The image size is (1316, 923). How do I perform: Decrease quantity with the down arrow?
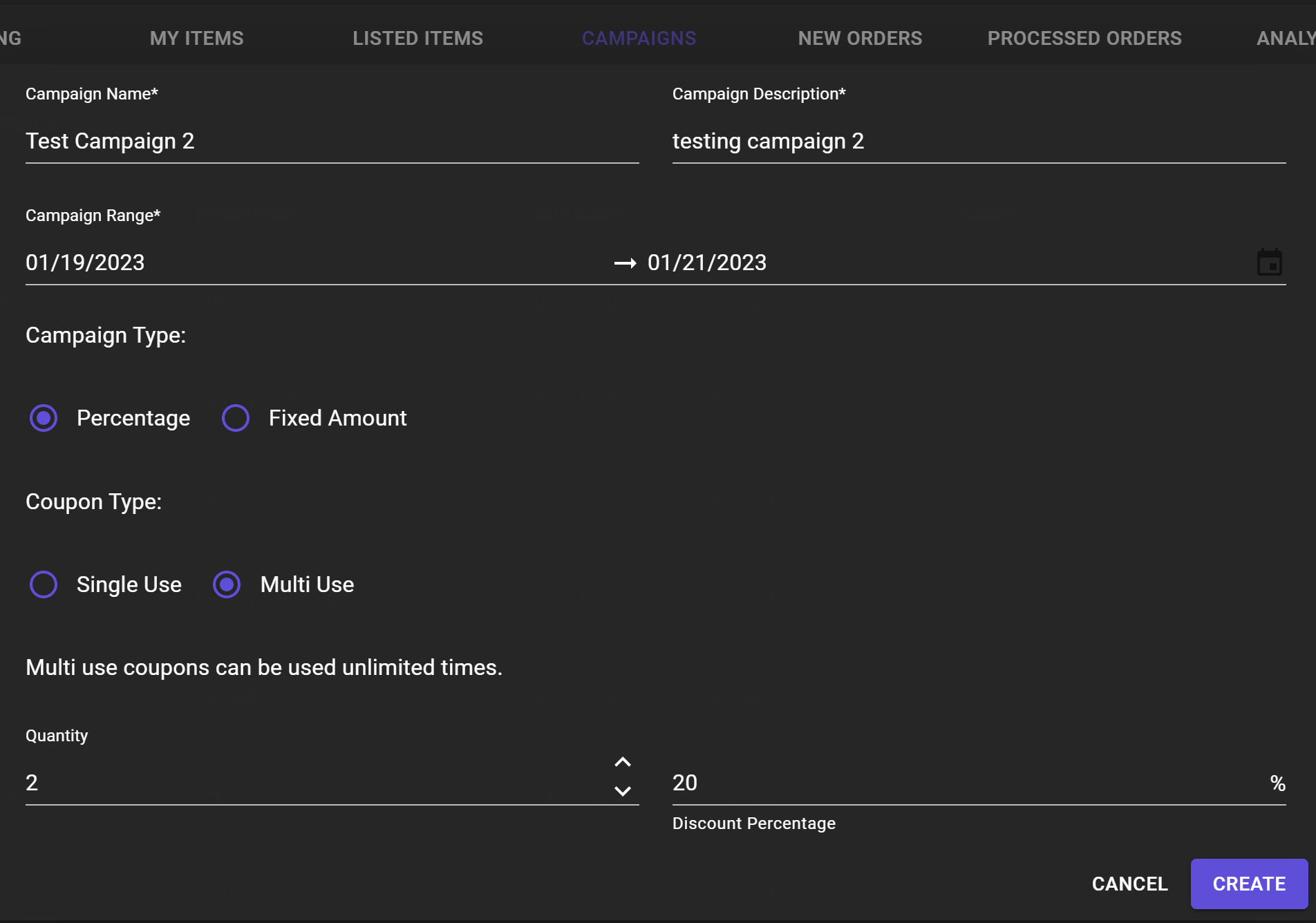[622, 791]
